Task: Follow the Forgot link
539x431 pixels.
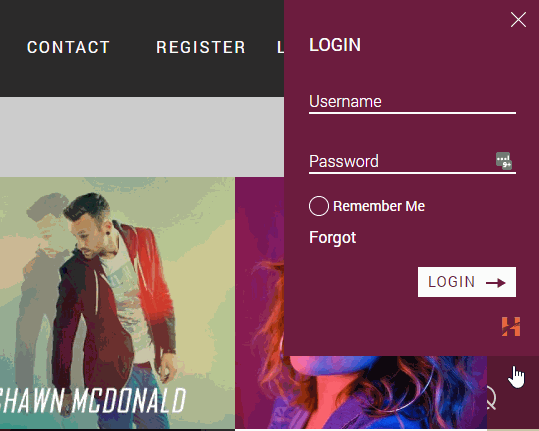Action: 332,237
